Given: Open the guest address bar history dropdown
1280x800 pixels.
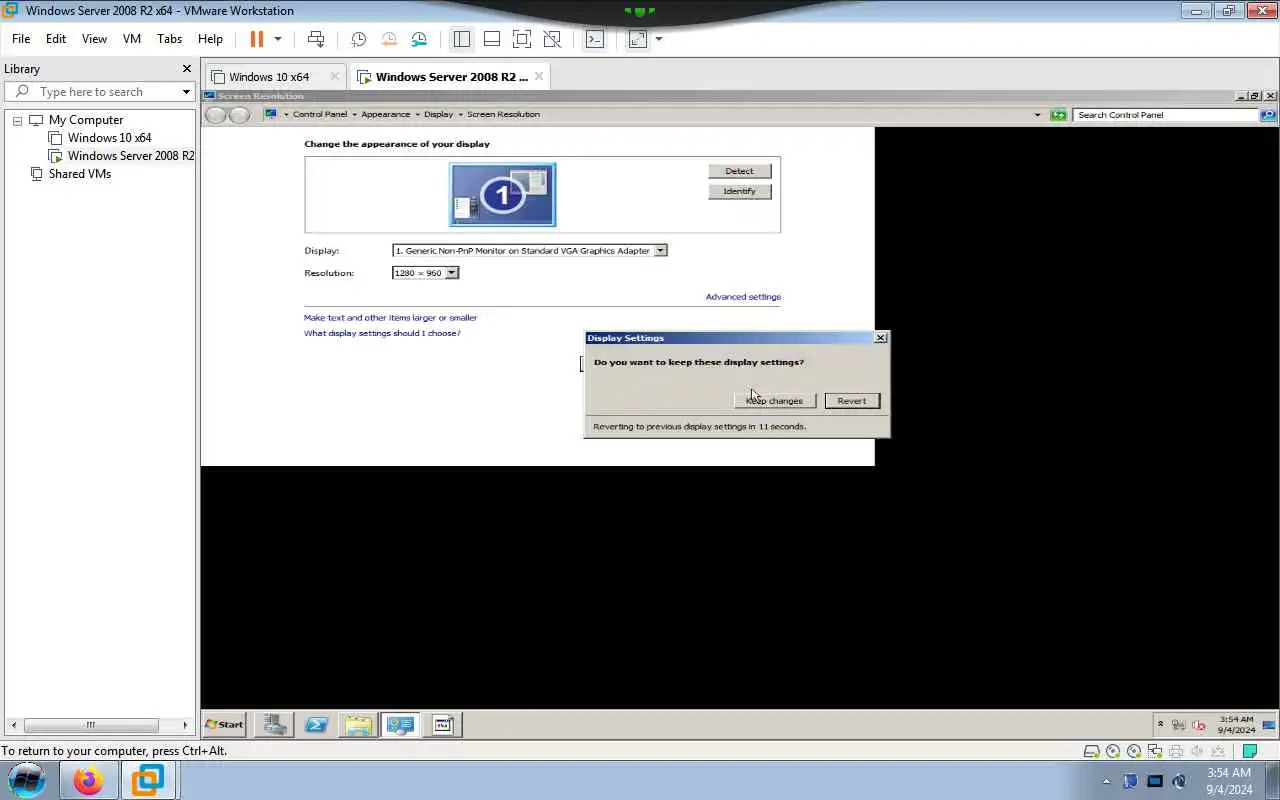Looking at the screenshot, I should (x=1037, y=115).
